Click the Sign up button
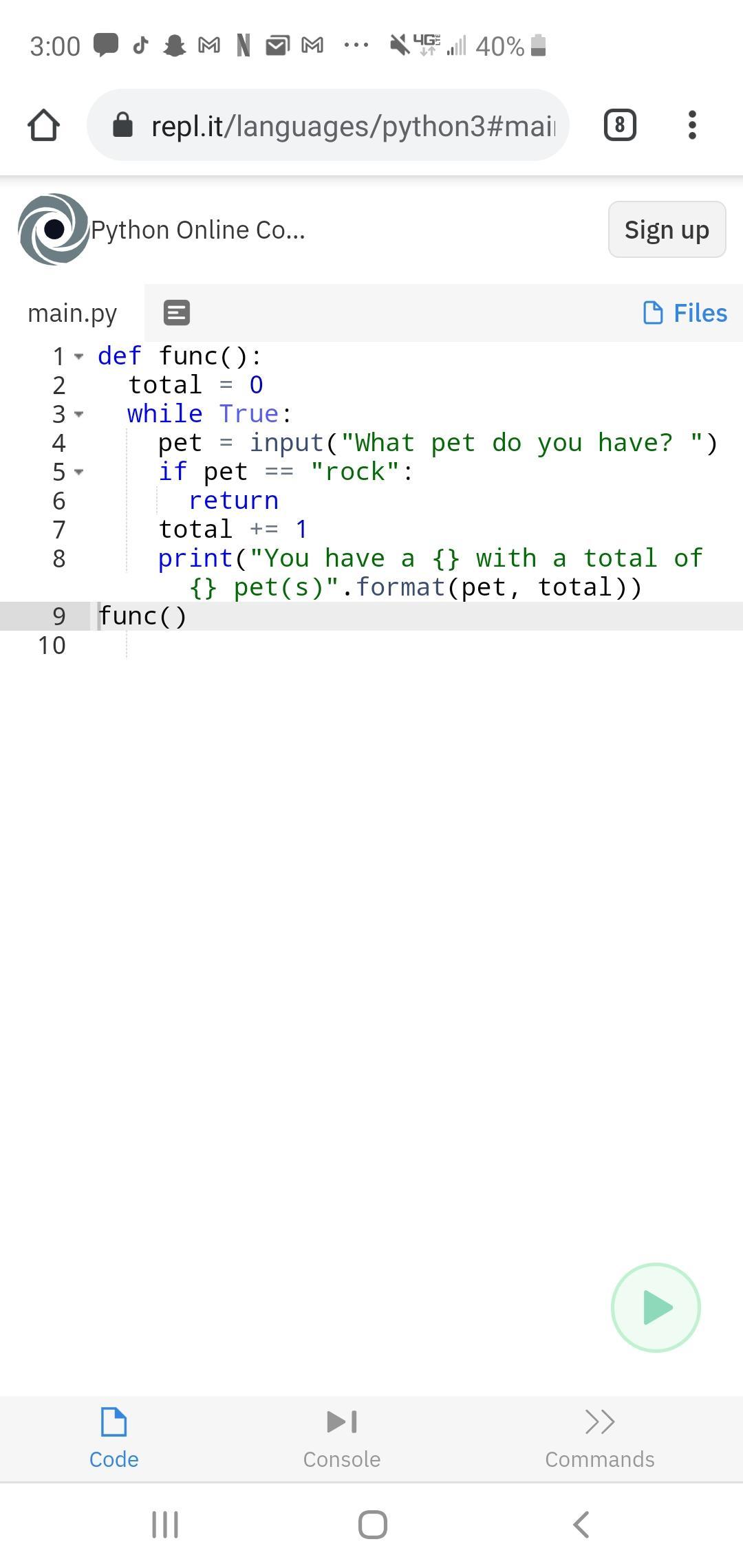The height and width of the screenshot is (1568, 743). [667, 230]
